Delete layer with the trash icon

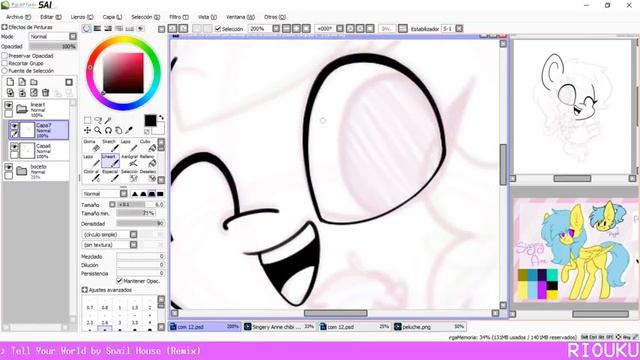click(x=46, y=93)
